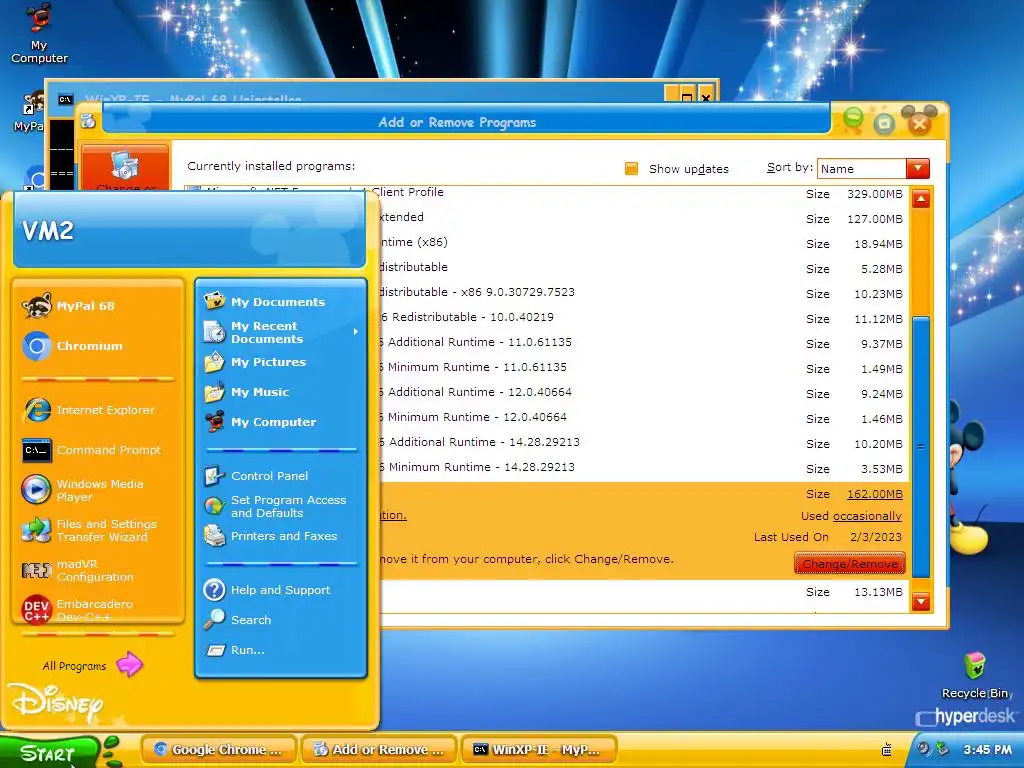Image resolution: width=1024 pixels, height=768 pixels.
Task: Select x86 9.0.30729.7523 redistributable row
Action: tap(644, 293)
